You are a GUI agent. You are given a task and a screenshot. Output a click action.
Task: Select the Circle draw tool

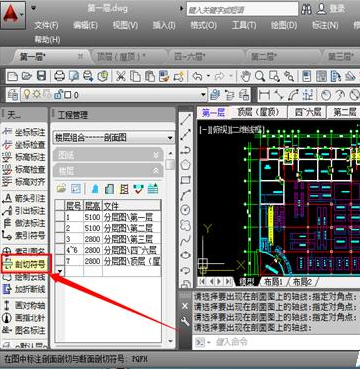point(185,210)
